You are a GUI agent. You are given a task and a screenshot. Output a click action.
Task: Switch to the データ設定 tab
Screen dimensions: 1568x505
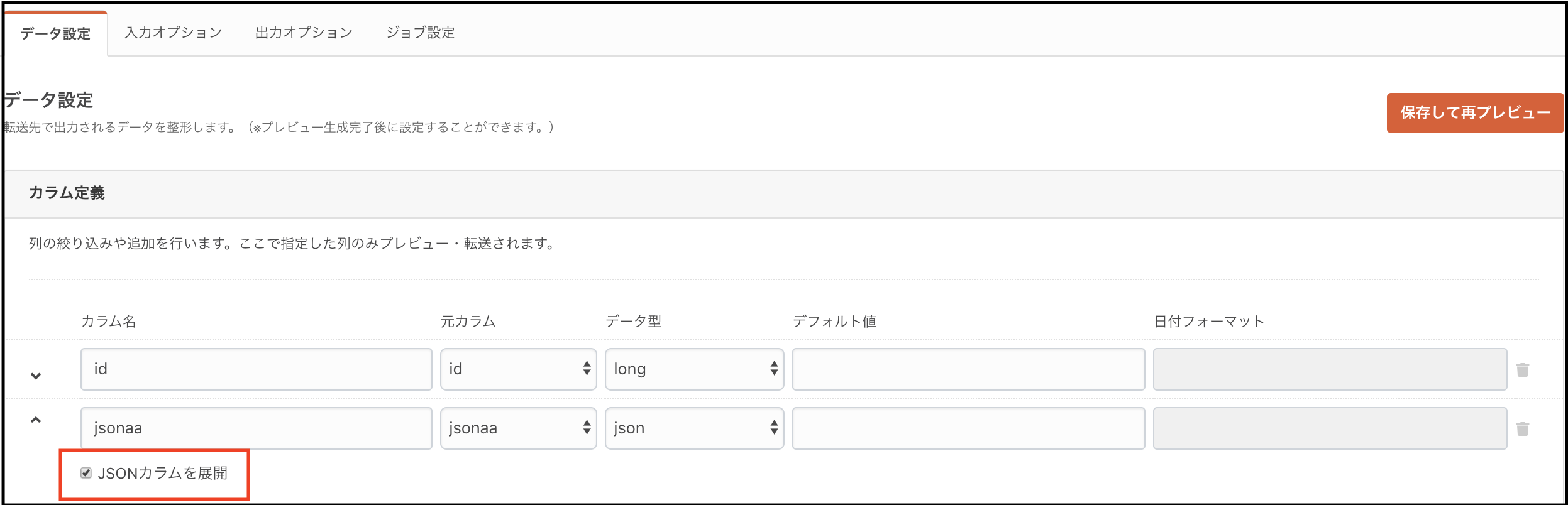click(x=55, y=33)
